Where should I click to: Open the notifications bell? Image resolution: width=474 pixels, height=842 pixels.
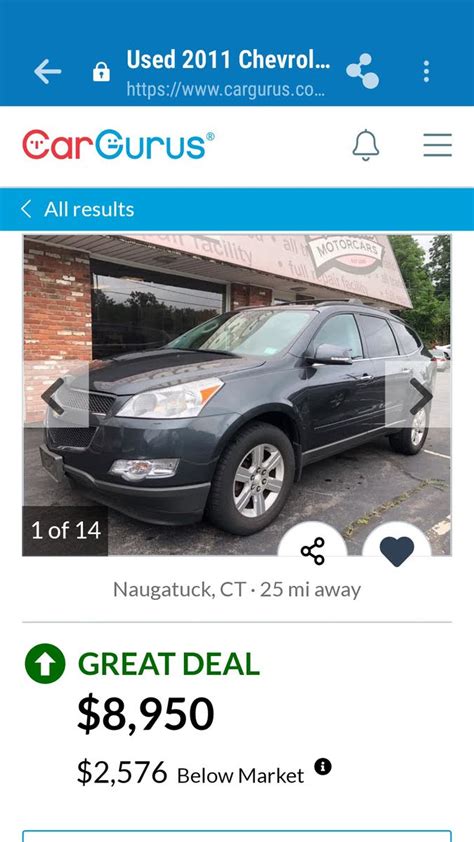pos(366,145)
